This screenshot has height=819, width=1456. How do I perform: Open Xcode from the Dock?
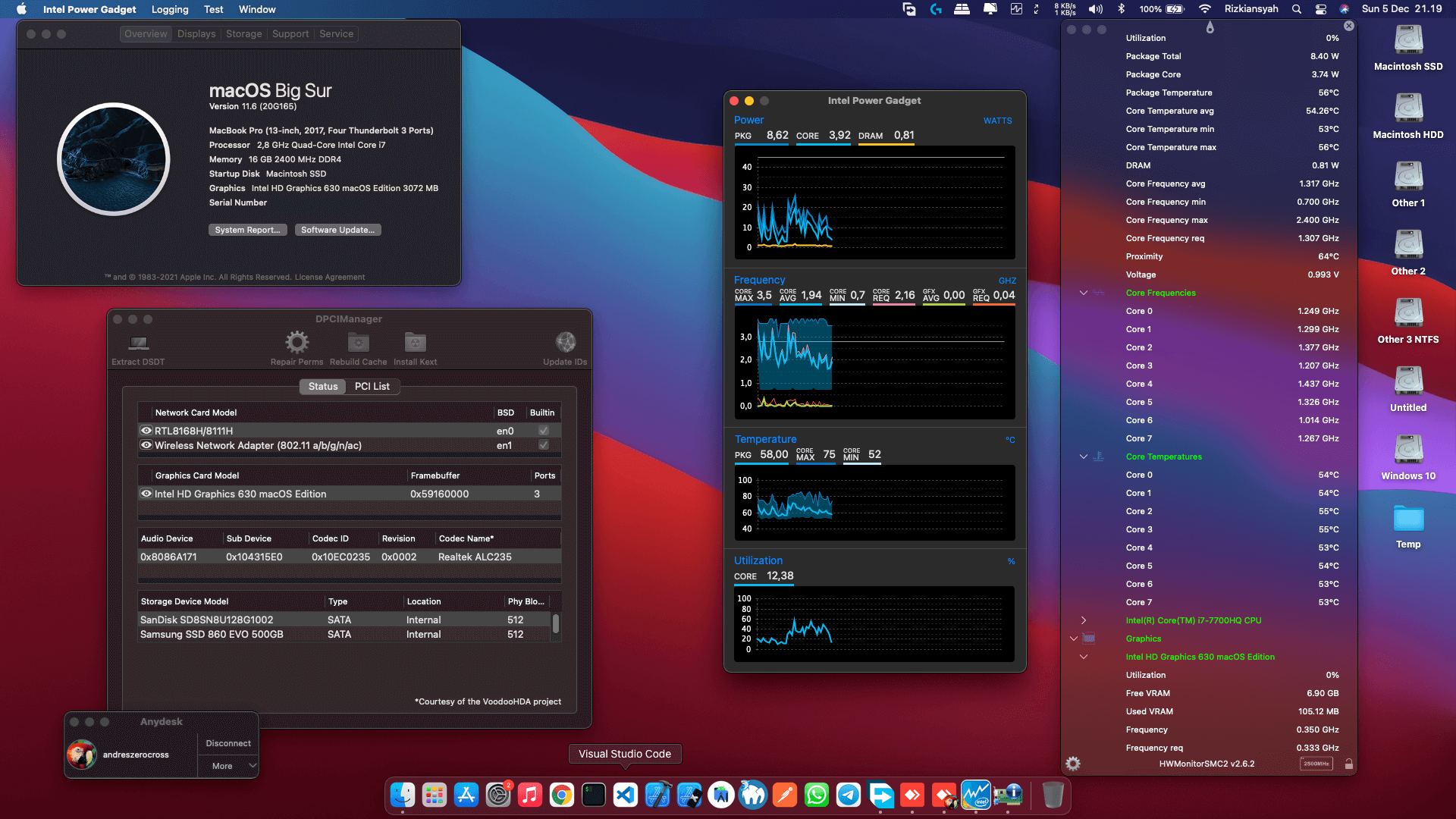657,795
